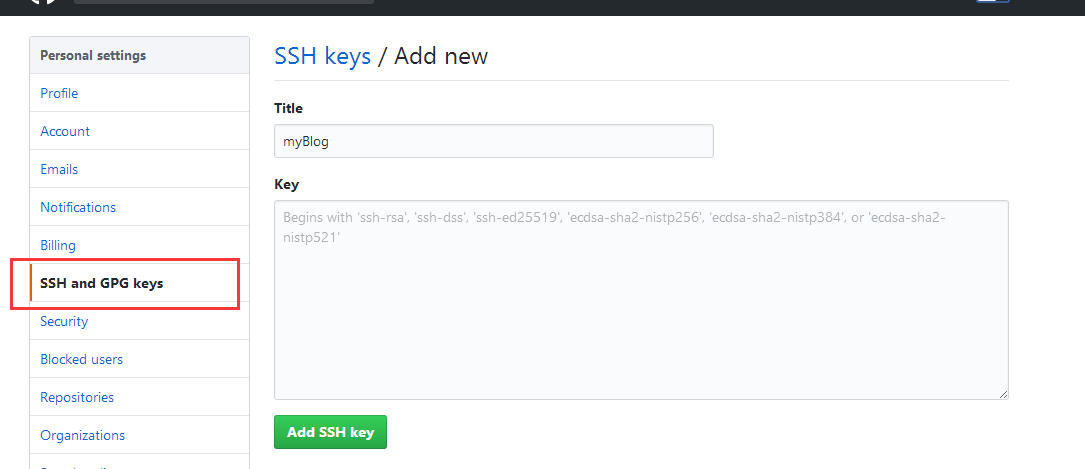This screenshot has height=469, width=1085.
Task: Open Emails settings
Action: (59, 169)
